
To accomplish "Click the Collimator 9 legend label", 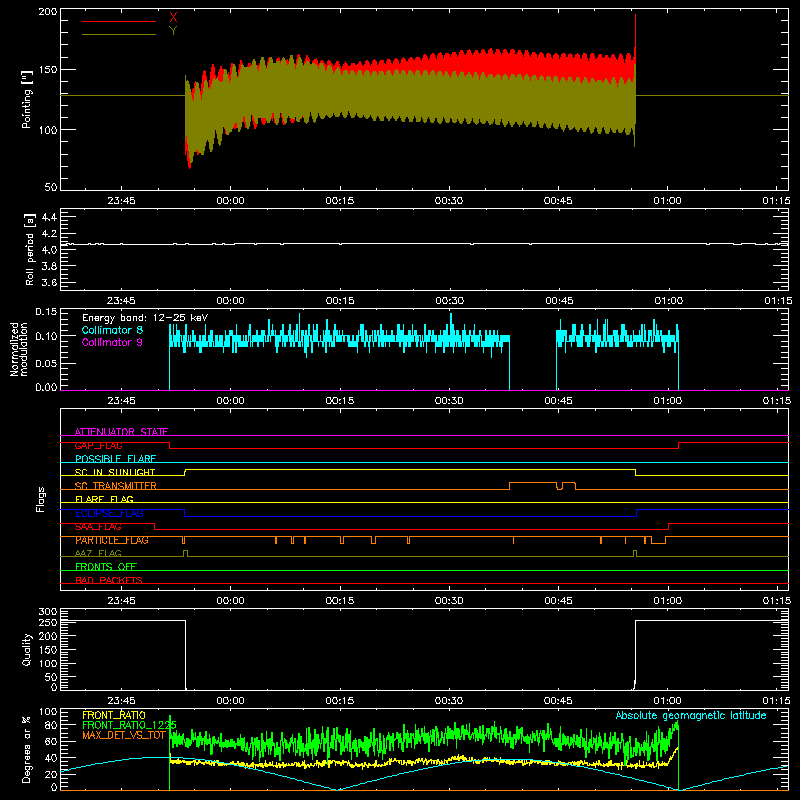I will [x=112, y=342].
